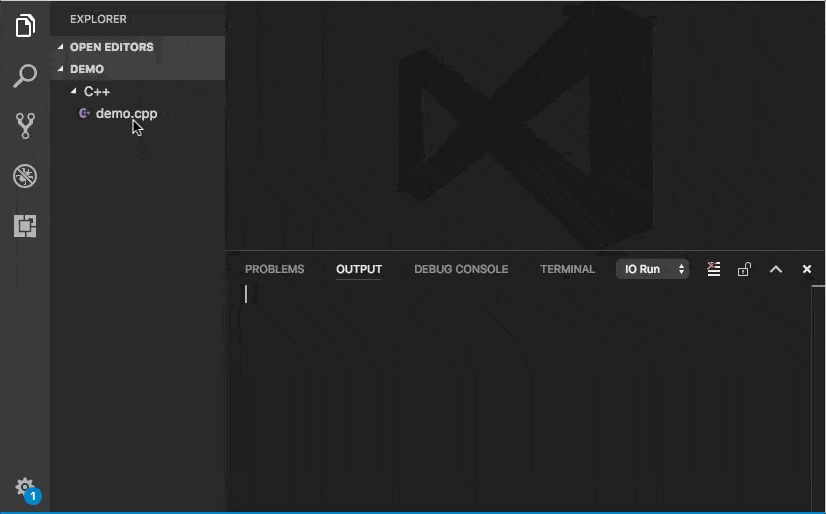Open the Source Control view
This screenshot has width=826, height=514.
coord(25,126)
